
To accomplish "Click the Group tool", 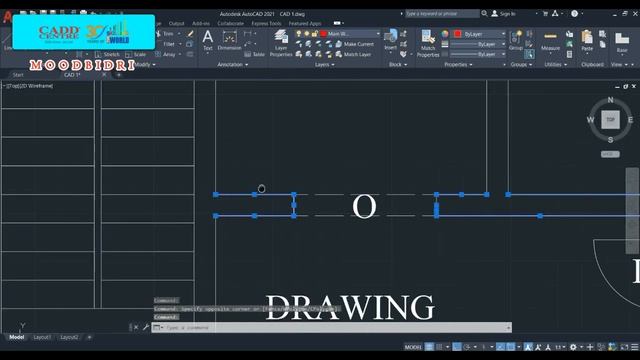I will (516, 40).
